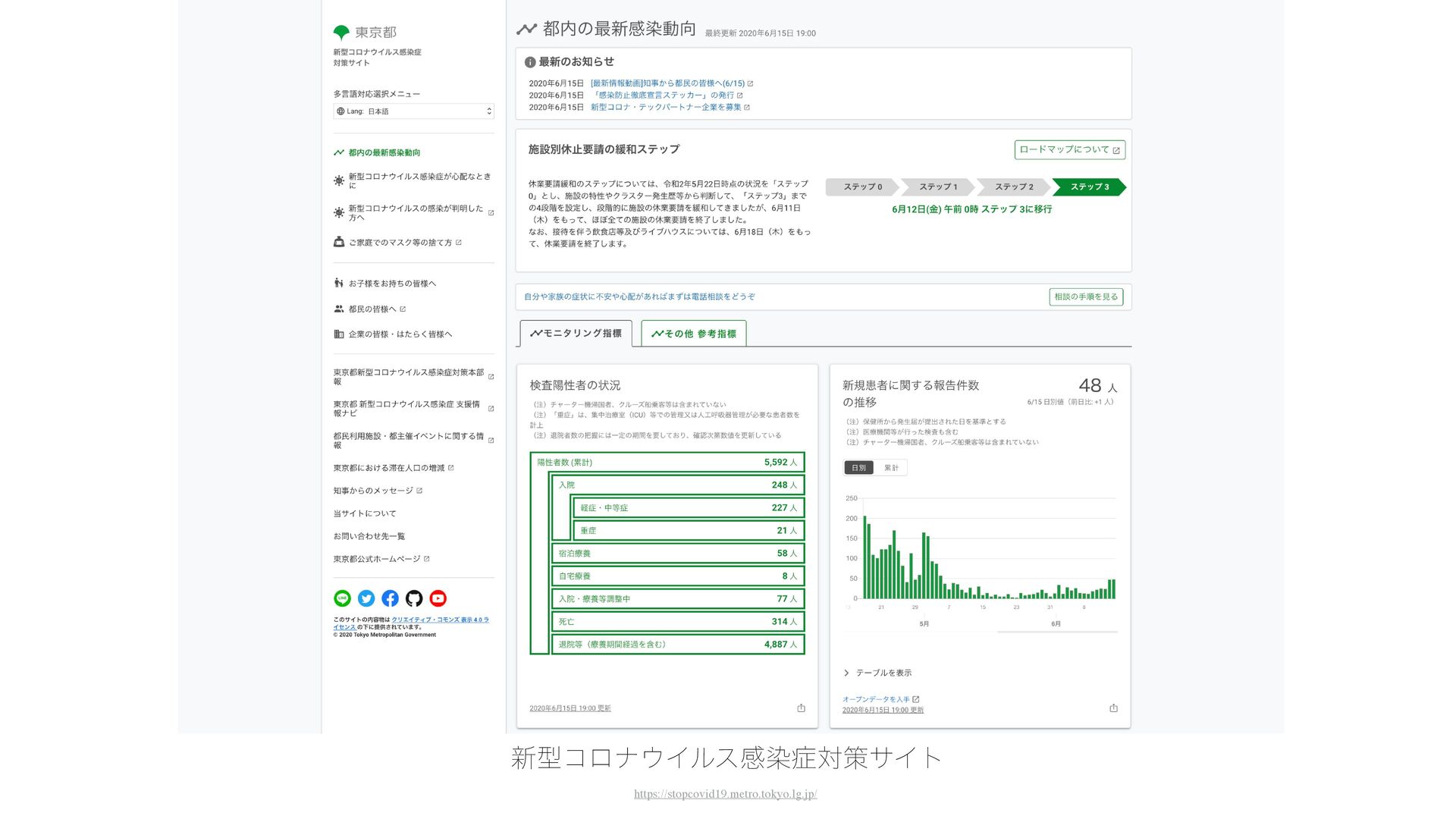Select the モニタリング指標 tab
Screen dimensions: 1456x819
tap(576, 334)
